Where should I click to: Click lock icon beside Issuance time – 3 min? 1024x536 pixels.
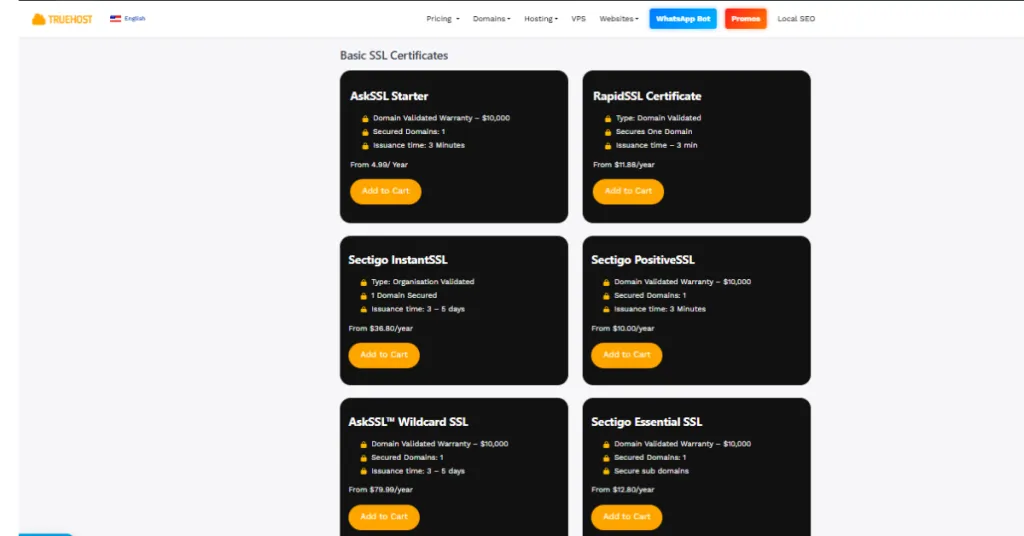(608, 146)
